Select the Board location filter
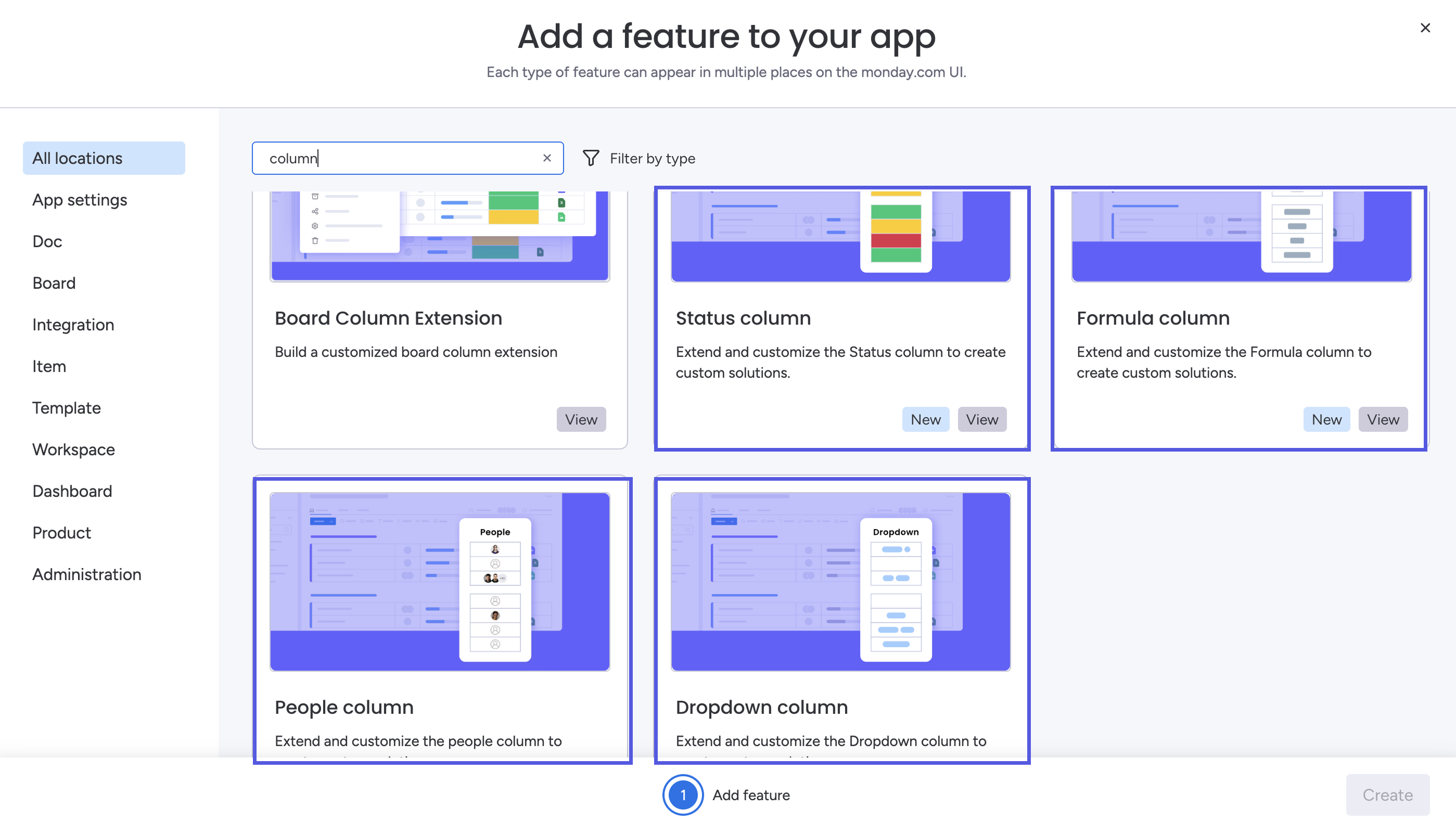 point(54,283)
